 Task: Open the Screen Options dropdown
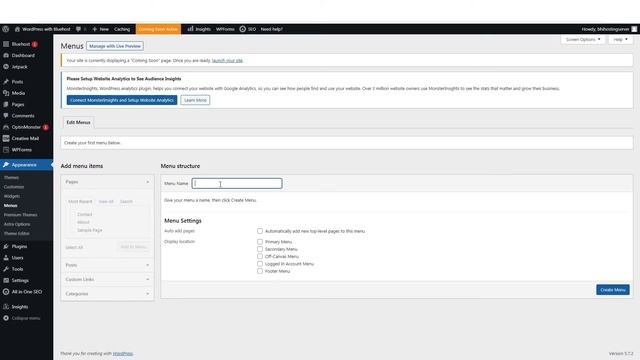coord(583,40)
